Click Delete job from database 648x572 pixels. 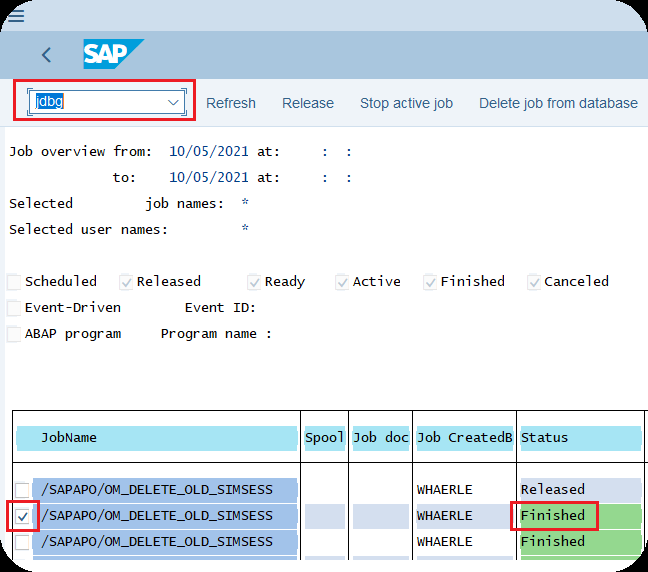tap(558, 103)
